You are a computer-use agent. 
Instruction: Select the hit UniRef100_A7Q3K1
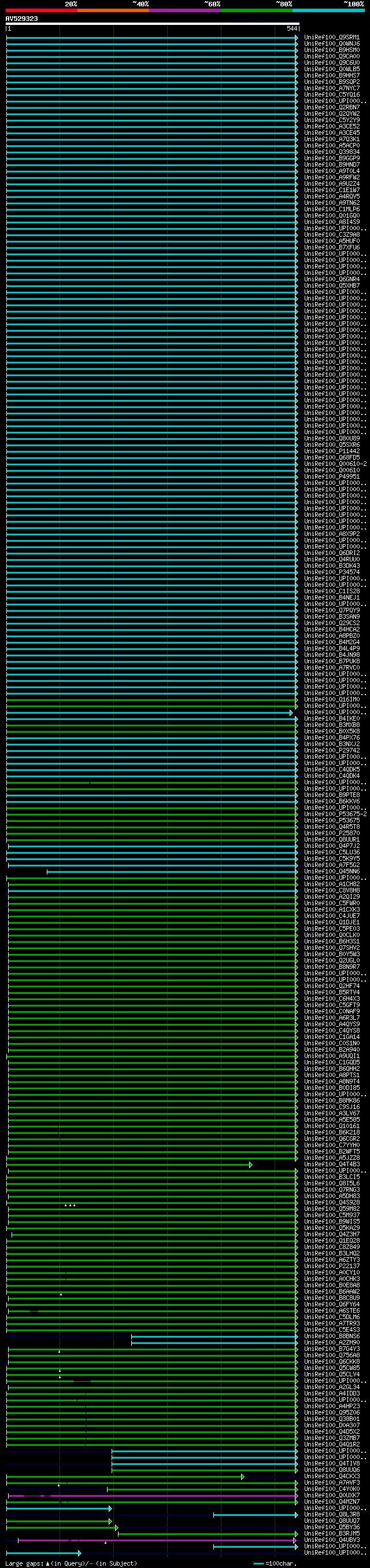pyautogui.click(x=332, y=139)
